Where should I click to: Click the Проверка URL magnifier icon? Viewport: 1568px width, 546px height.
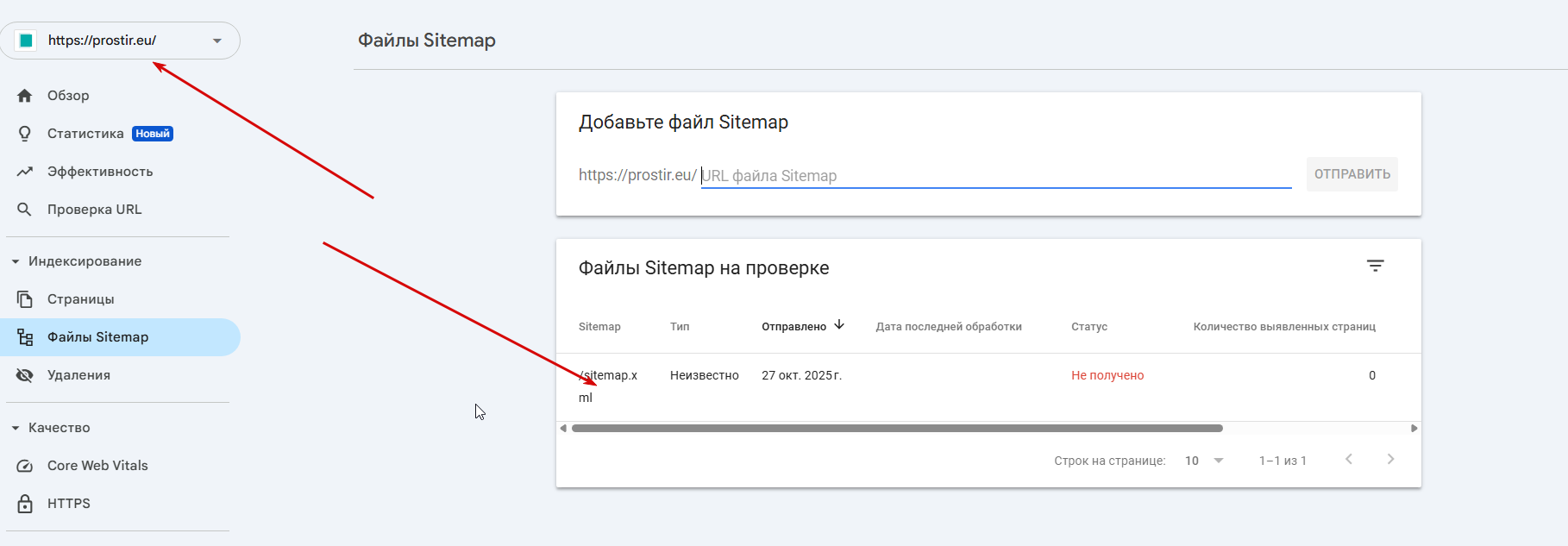coord(25,210)
